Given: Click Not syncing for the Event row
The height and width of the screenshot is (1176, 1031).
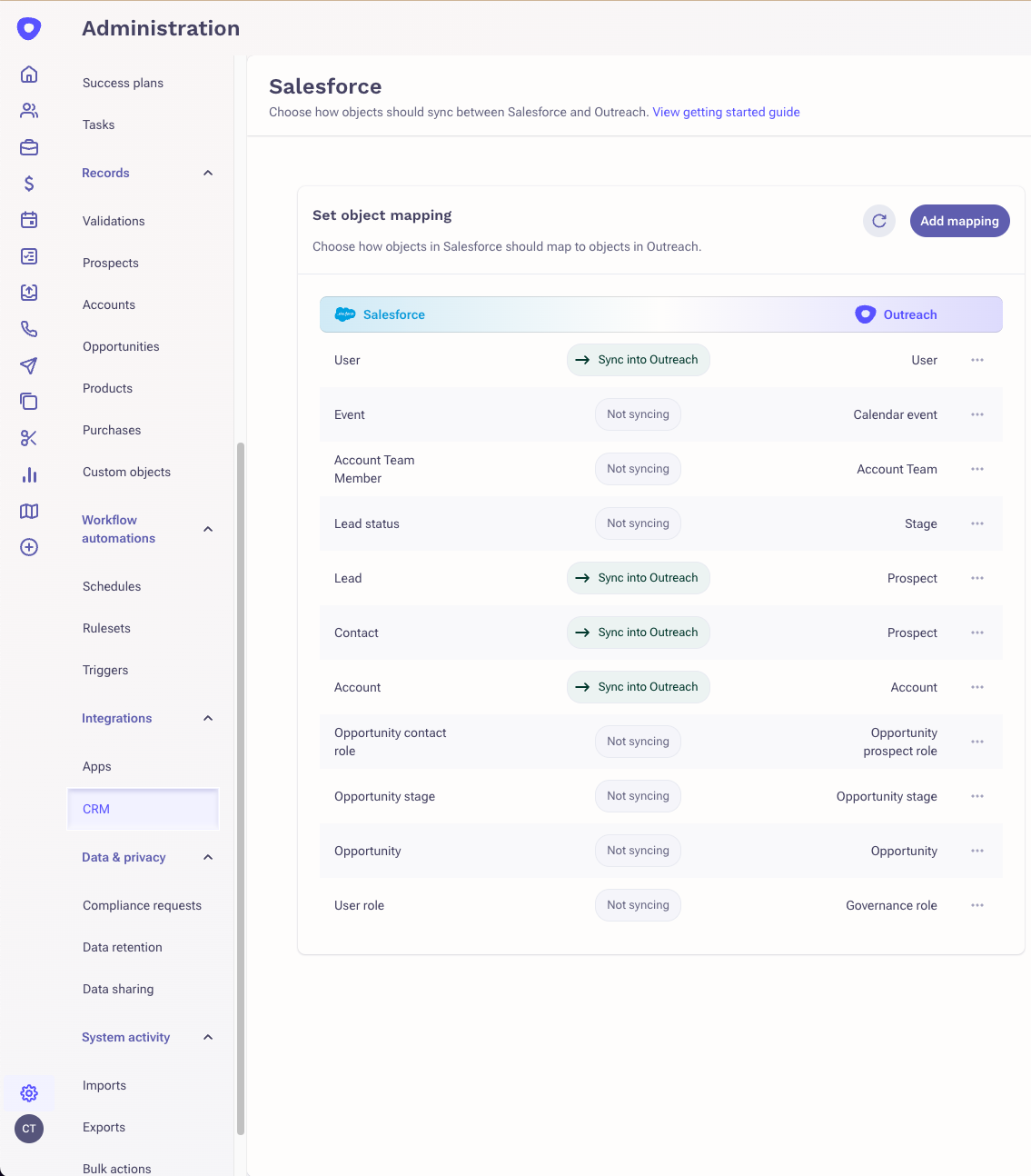Looking at the screenshot, I should click(638, 414).
